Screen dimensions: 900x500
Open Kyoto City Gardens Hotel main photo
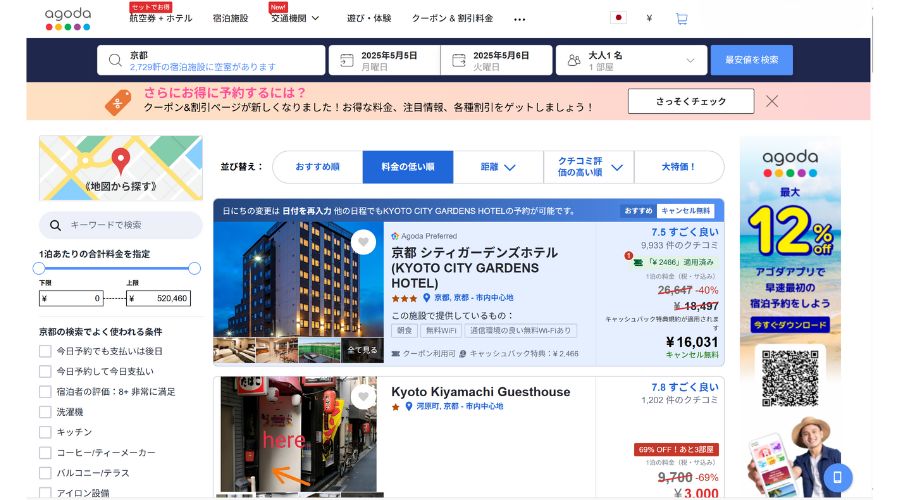[x=298, y=280]
